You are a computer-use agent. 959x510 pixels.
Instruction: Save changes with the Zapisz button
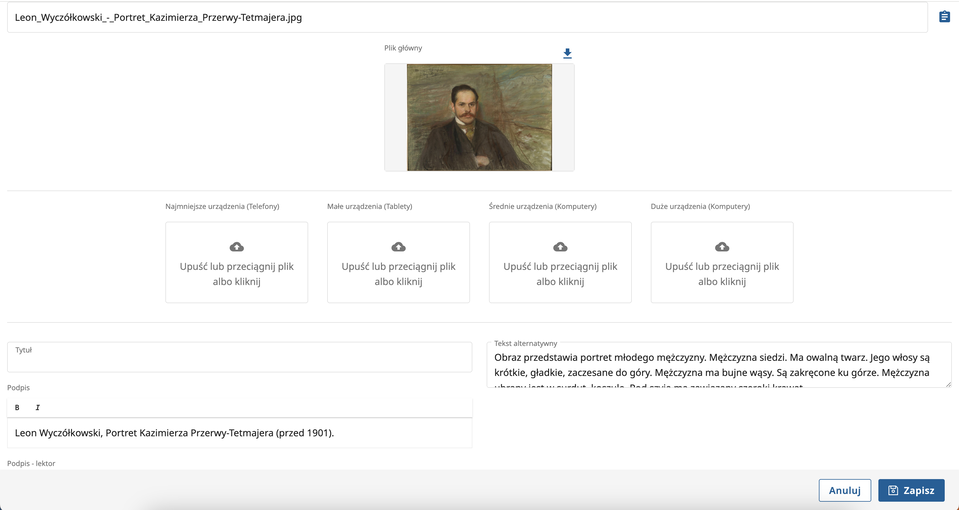911,490
